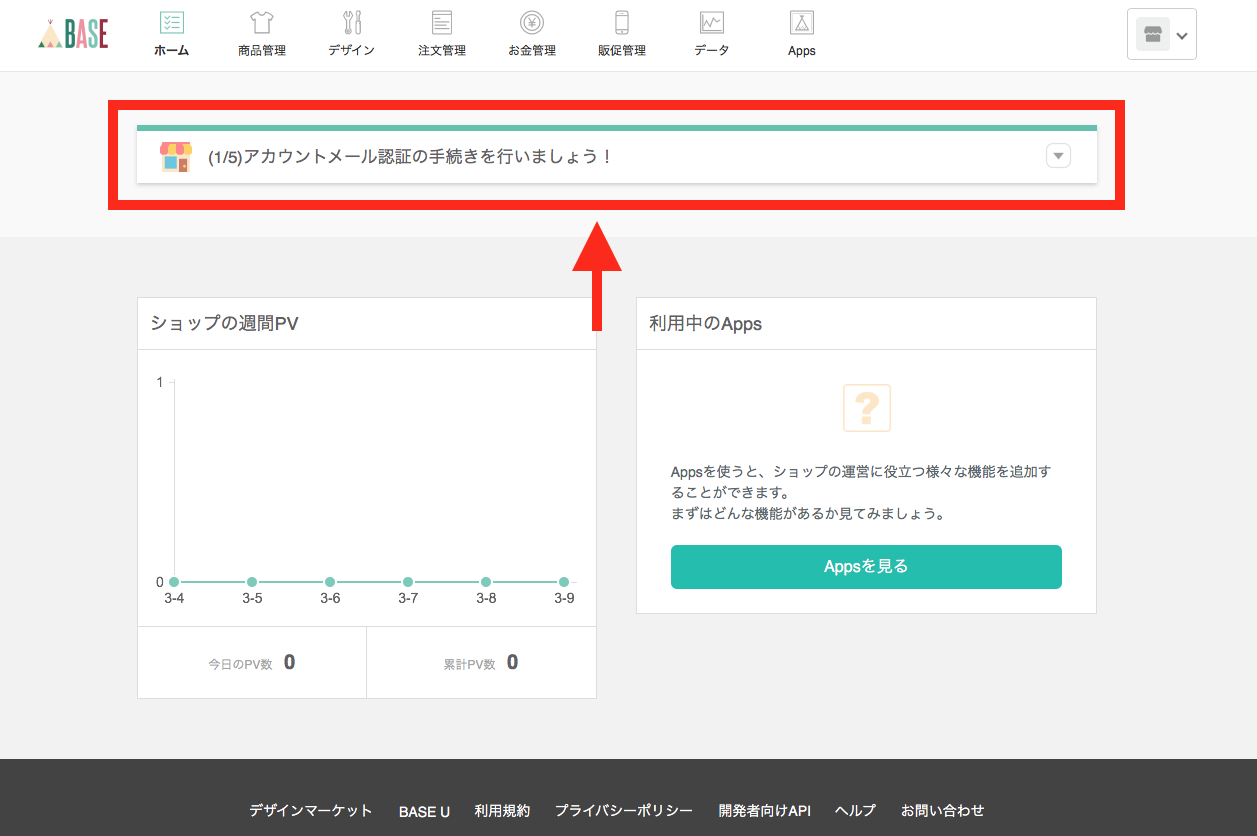Open 商品管理 T-shirt icon
The width and height of the screenshot is (1257, 836).
coord(262,23)
